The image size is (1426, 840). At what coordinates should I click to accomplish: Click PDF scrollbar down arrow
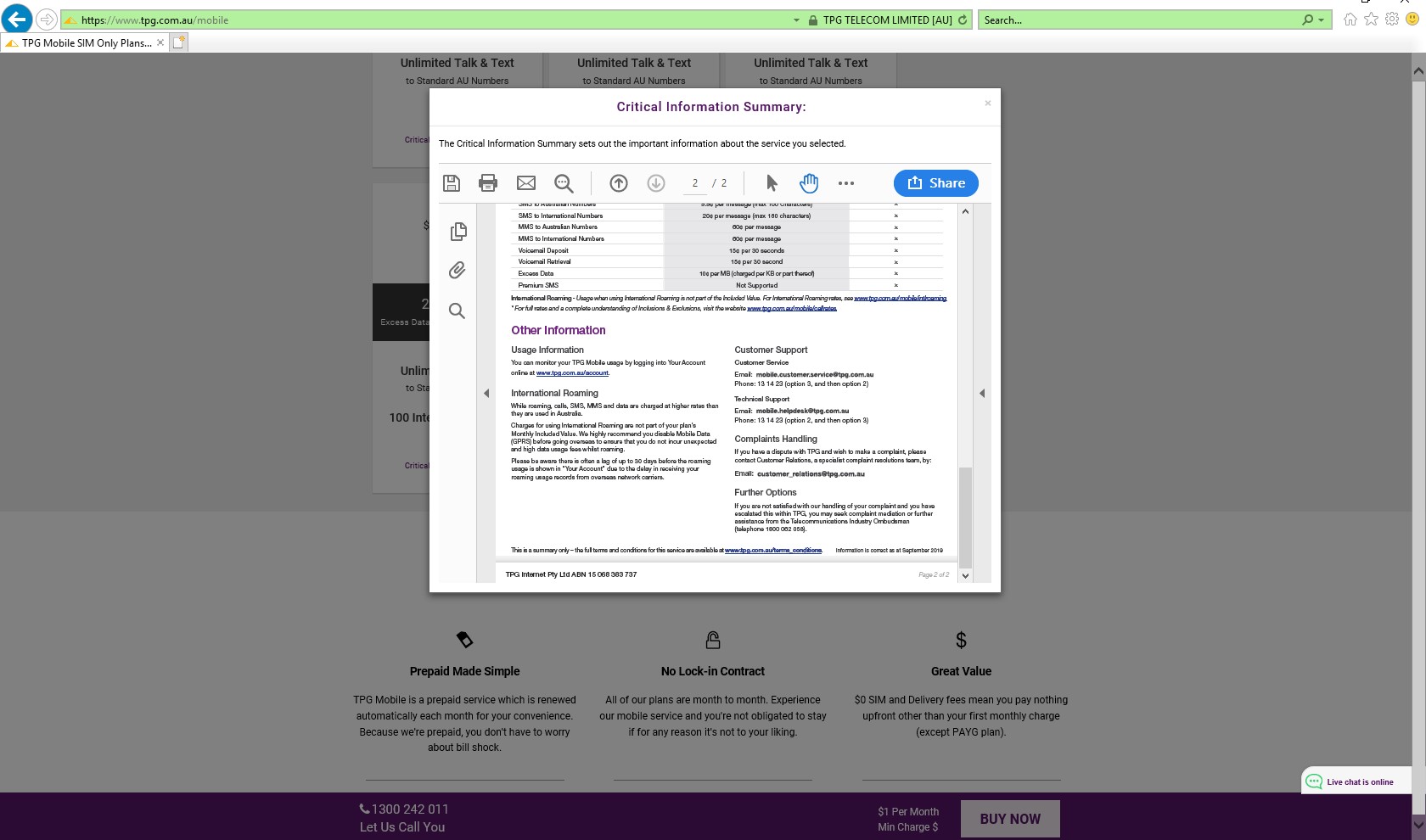pos(965,575)
